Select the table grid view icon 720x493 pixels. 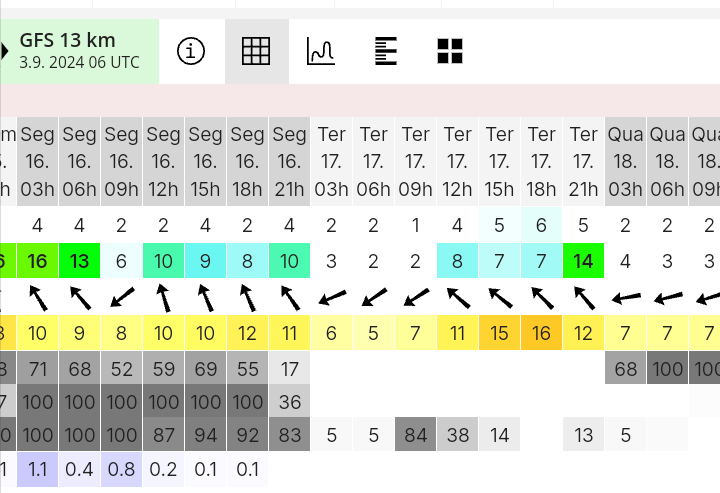[x=256, y=51]
